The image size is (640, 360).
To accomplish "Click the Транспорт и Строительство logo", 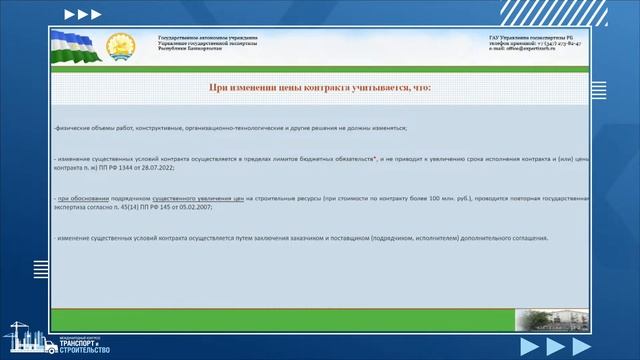I will pyautogui.click(x=56, y=338).
